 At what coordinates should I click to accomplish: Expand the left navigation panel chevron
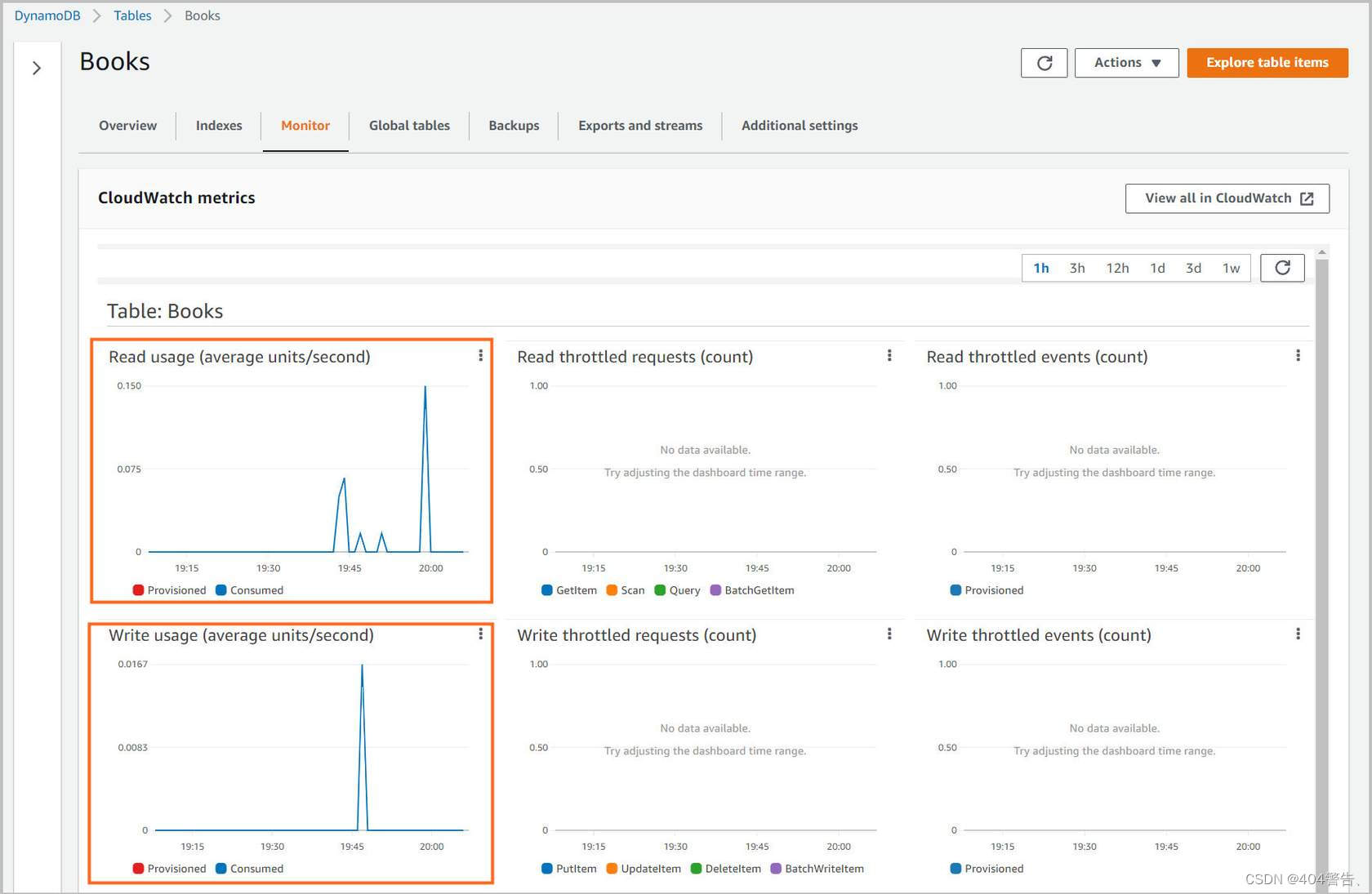point(36,68)
